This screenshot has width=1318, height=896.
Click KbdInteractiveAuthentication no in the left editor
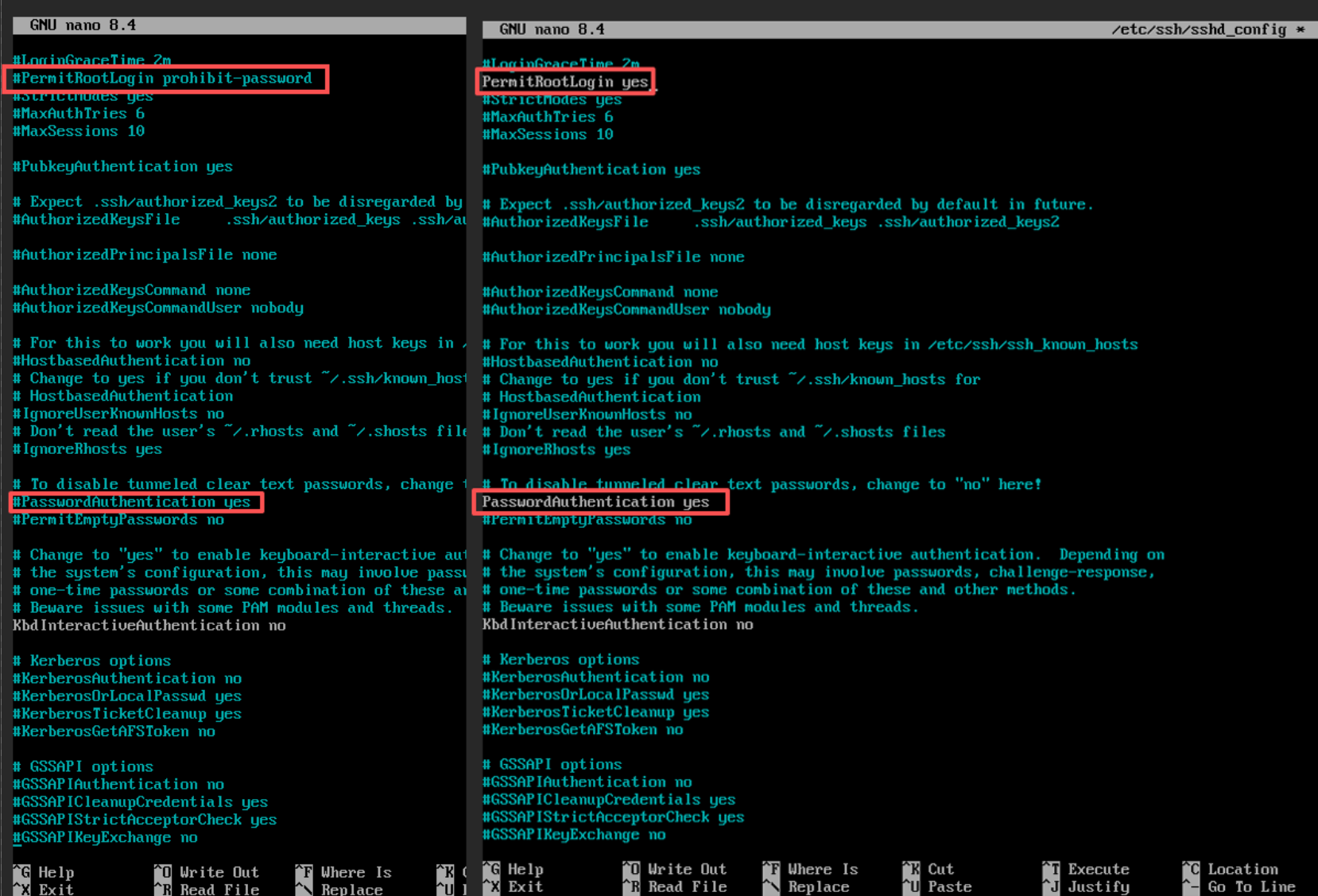click(149, 626)
